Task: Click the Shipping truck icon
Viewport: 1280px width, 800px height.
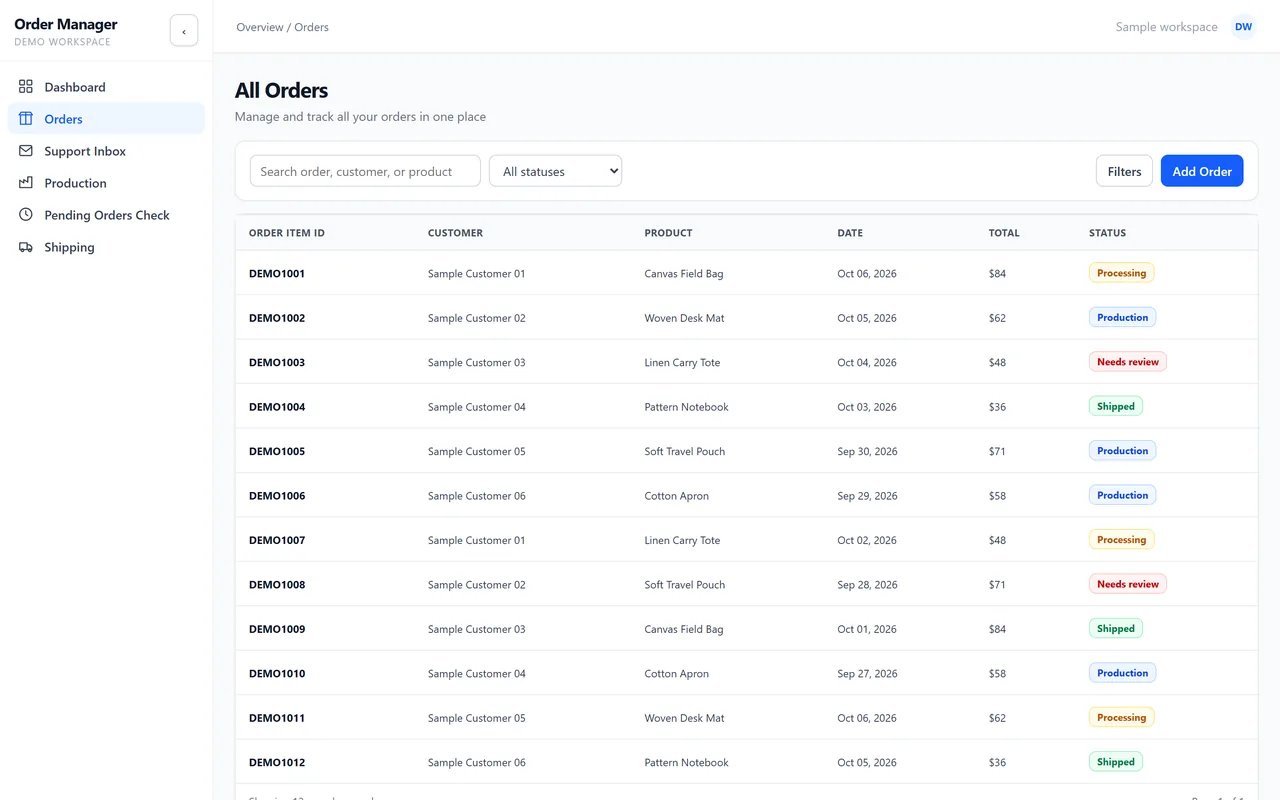Action: 26,247
